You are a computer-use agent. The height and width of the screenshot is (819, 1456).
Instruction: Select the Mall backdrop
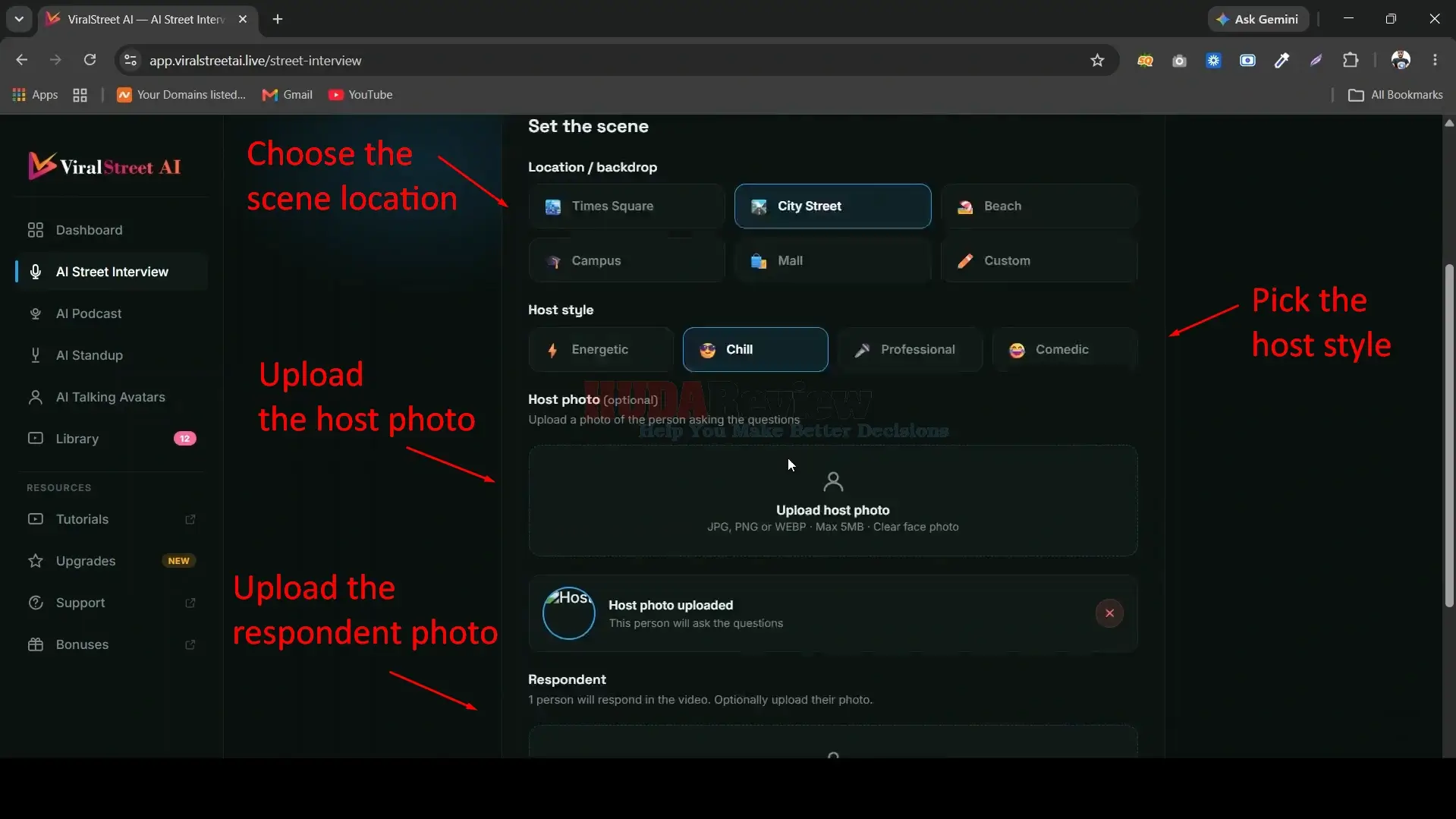[x=832, y=260]
